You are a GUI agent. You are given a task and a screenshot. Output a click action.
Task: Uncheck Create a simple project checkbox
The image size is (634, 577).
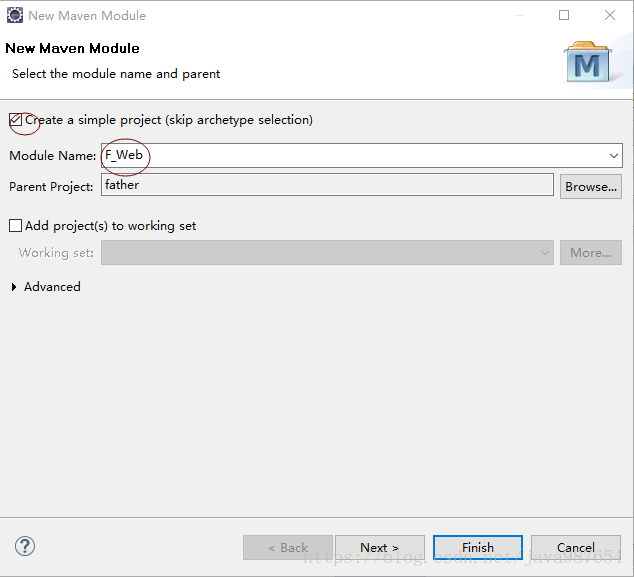click(x=15, y=120)
